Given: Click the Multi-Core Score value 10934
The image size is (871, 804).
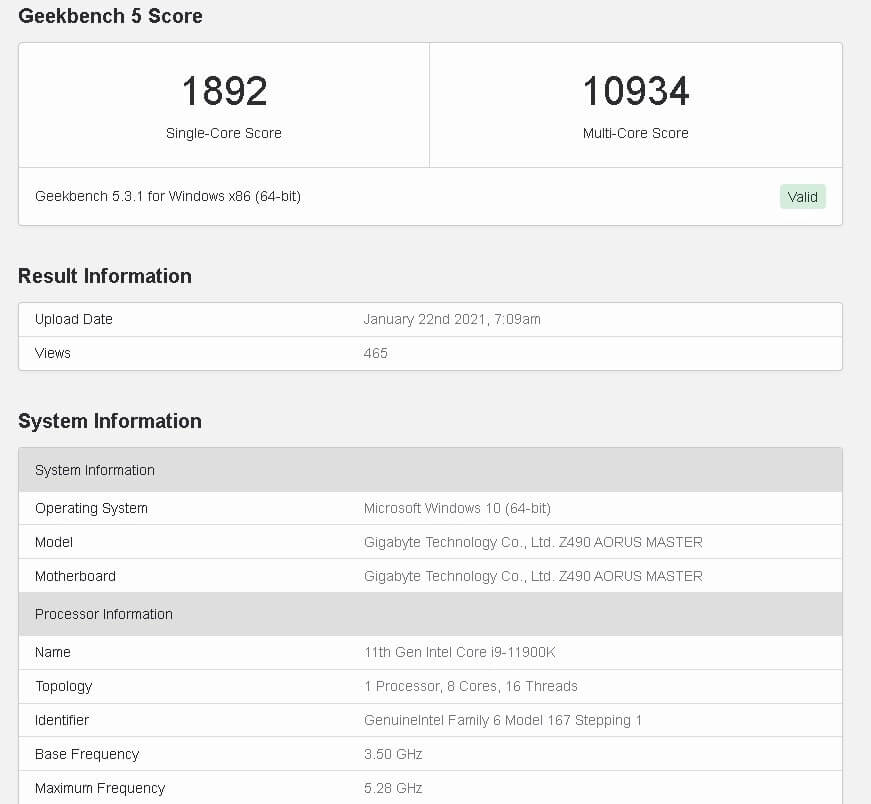Looking at the screenshot, I should tap(635, 91).
